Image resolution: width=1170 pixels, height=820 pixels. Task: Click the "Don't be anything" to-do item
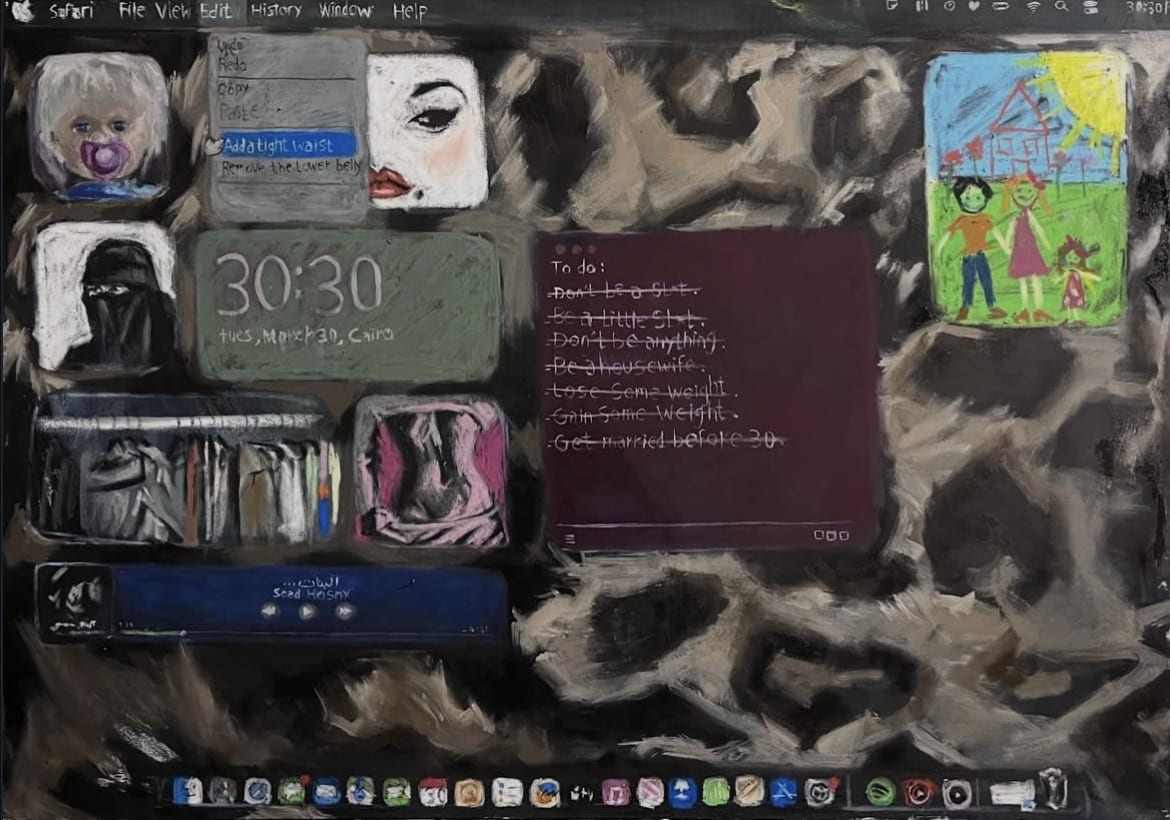pos(636,342)
